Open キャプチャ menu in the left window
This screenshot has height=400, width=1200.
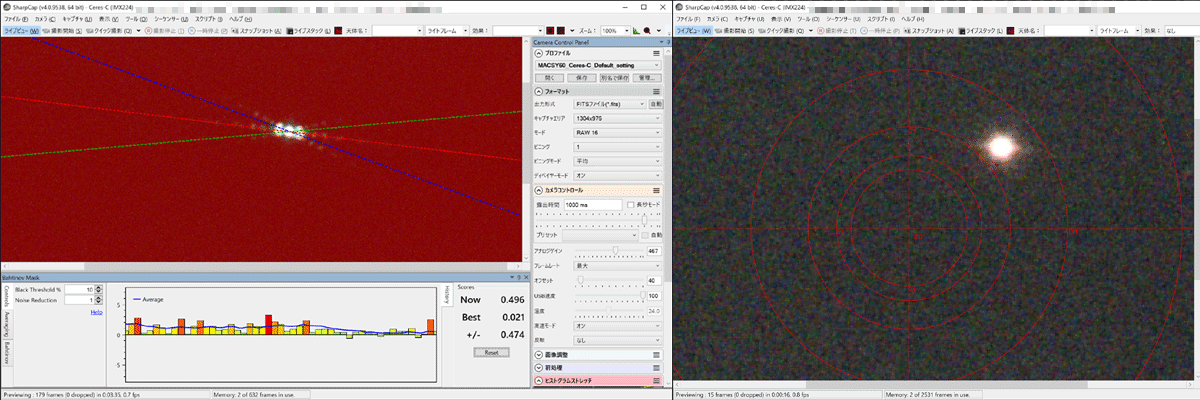click(x=75, y=19)
